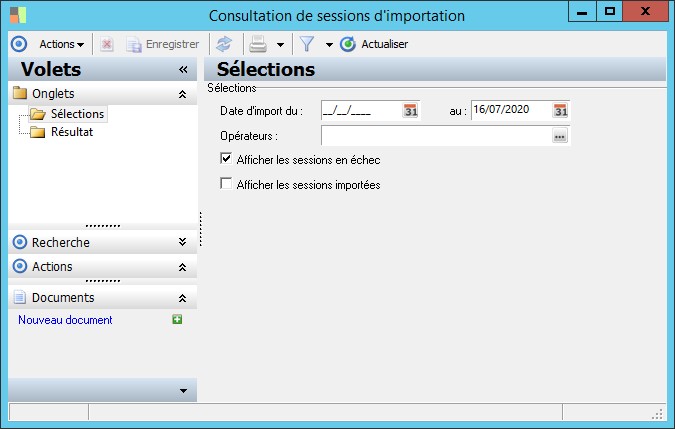
Task: Click the red delete icon in toolbar
Action: tap(107, 44)
